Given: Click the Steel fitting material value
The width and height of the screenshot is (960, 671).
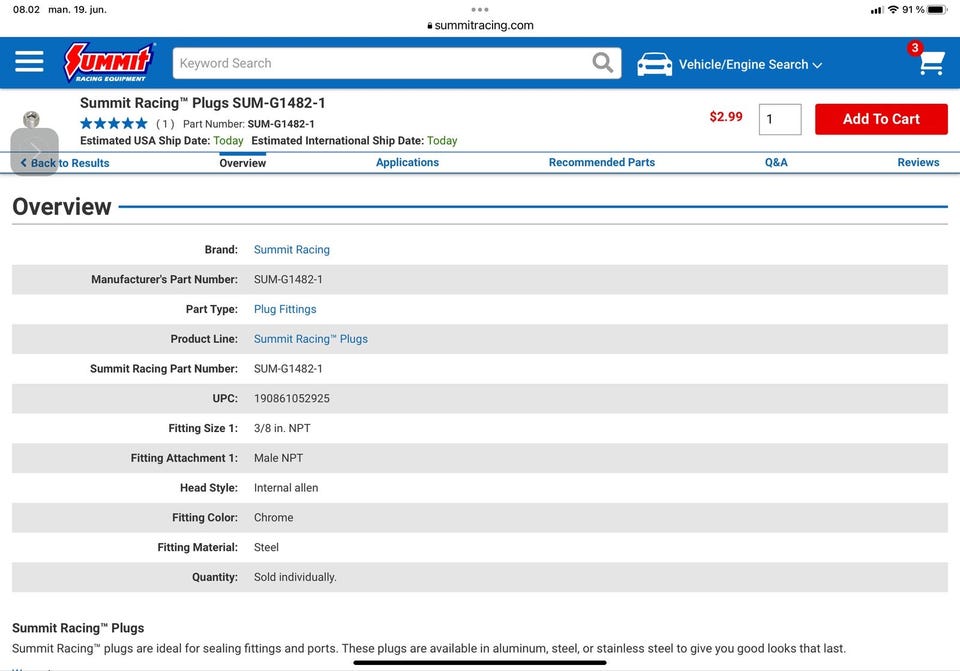Looking at the screenshot, I should (x=266, y=547).
